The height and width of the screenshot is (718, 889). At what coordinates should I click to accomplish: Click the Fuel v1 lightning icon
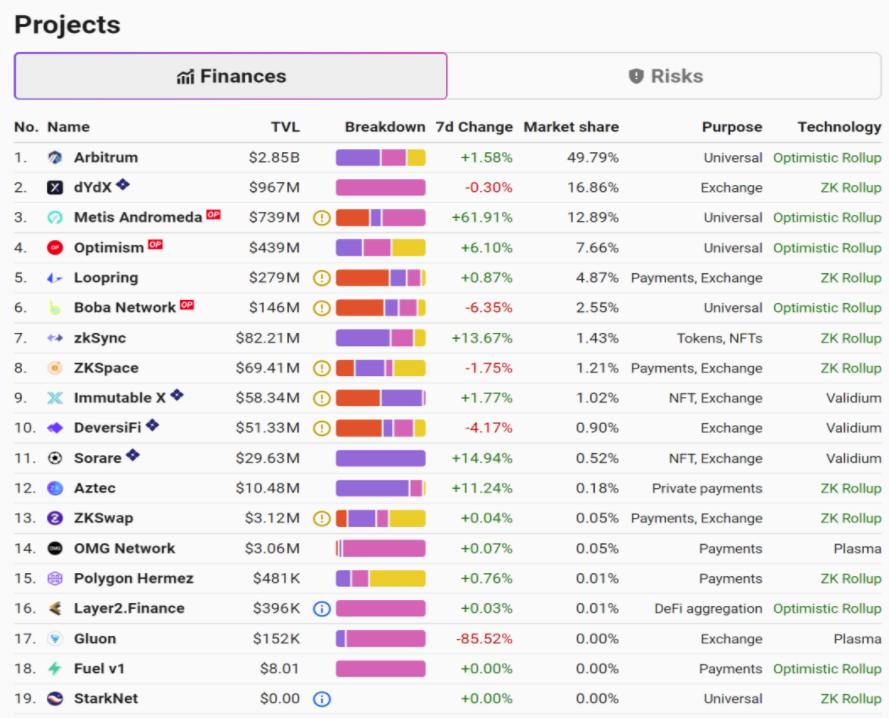click(x=55, y=669)
